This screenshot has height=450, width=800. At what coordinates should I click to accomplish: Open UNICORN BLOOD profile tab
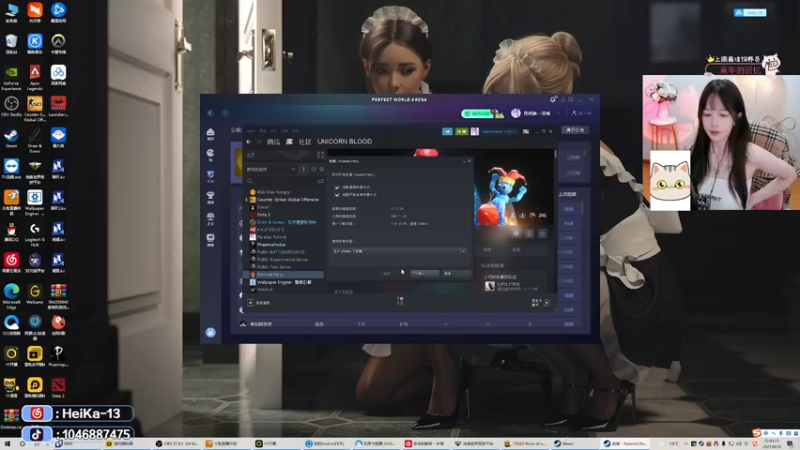click(344, 142)
